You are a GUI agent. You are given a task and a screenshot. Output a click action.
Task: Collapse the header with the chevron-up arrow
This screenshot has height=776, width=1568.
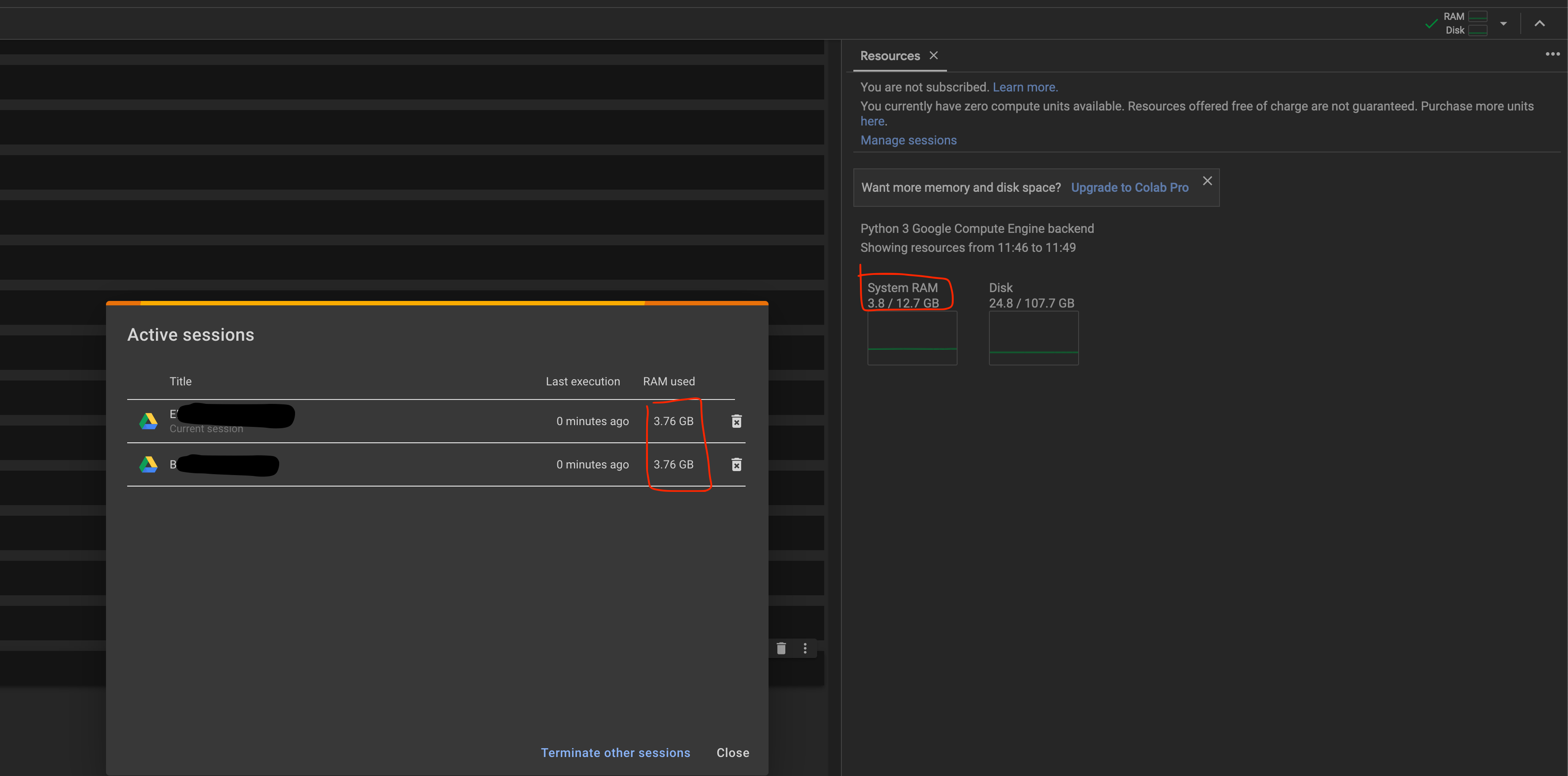1539,23
